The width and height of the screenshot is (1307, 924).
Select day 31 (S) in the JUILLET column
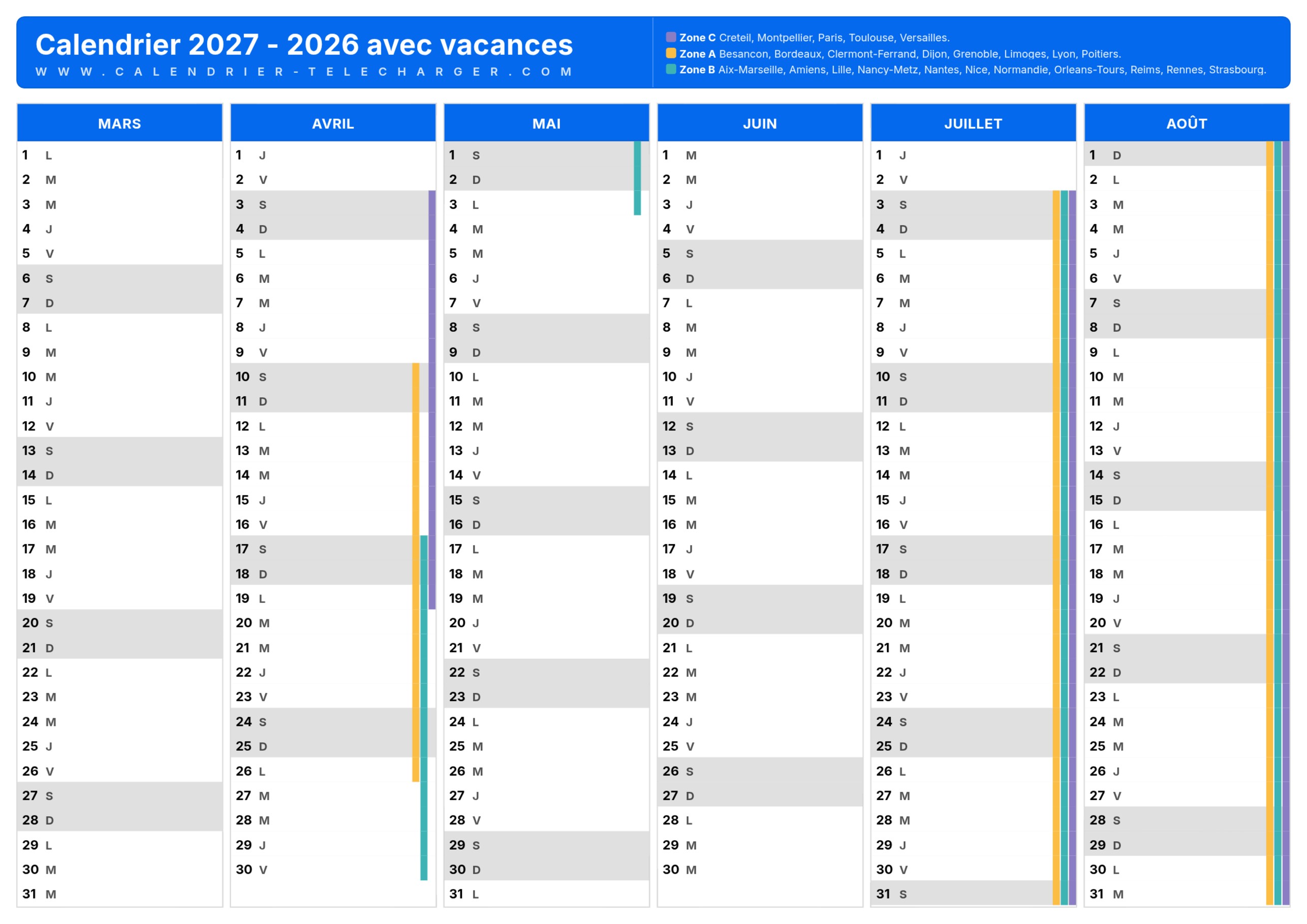tap(974, 894)
